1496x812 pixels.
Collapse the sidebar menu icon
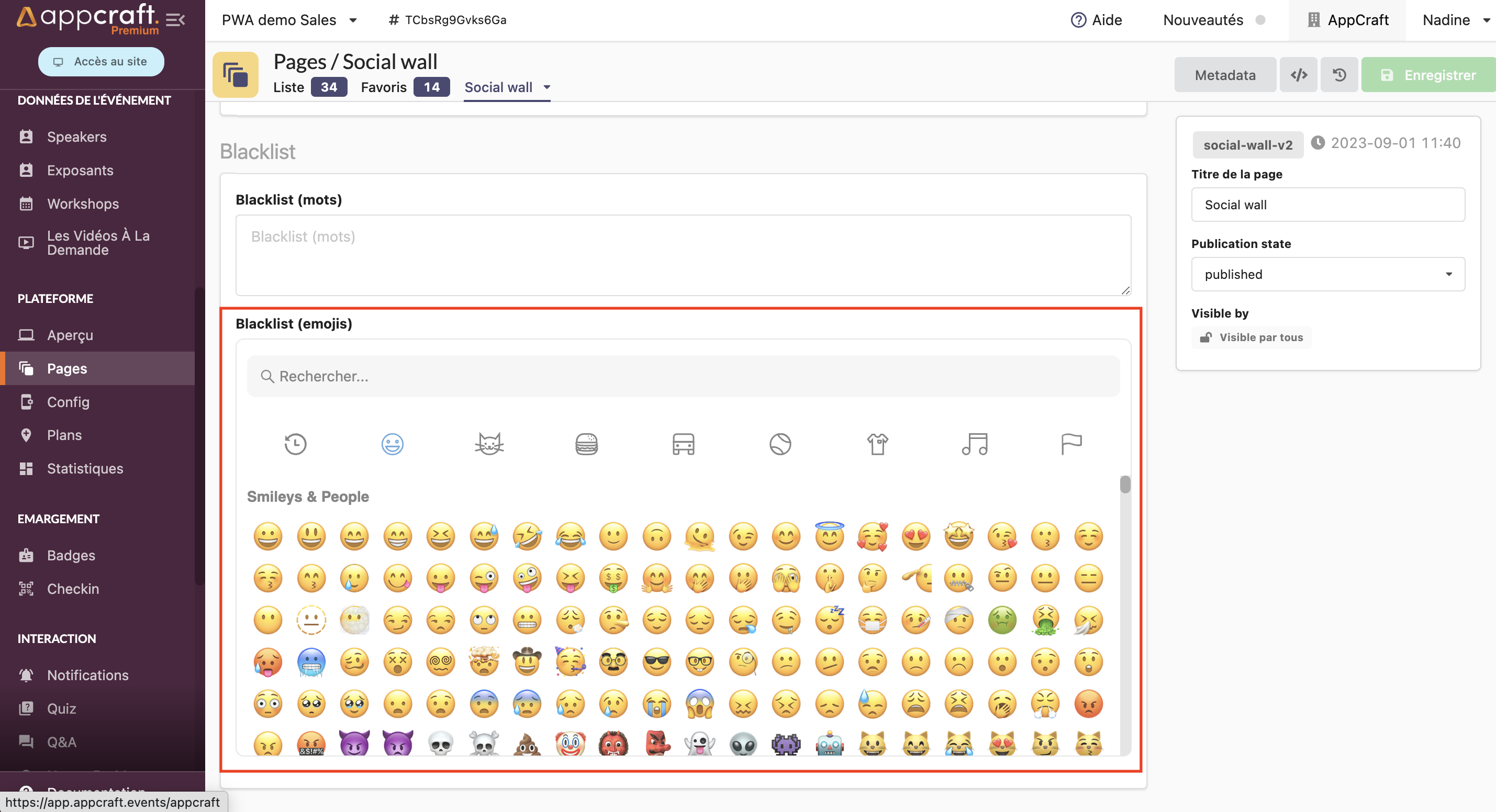175,20
